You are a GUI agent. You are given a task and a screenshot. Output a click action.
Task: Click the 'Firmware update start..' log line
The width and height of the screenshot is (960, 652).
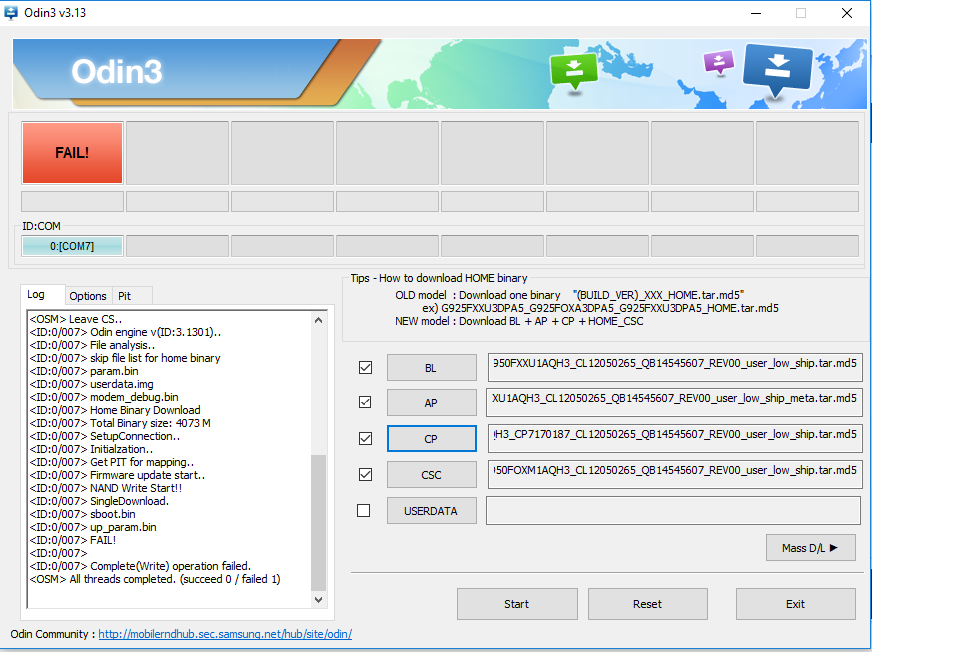tap(118, 475)
